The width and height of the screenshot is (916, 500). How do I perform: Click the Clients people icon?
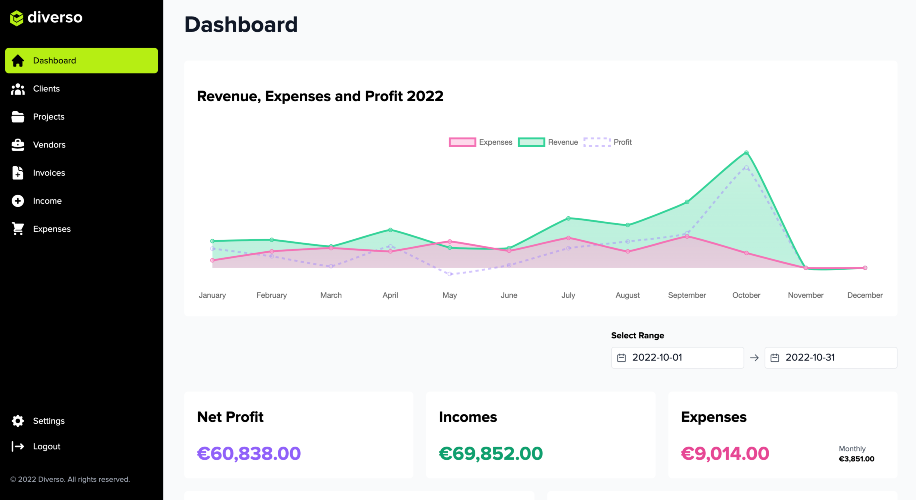point(18,89)
